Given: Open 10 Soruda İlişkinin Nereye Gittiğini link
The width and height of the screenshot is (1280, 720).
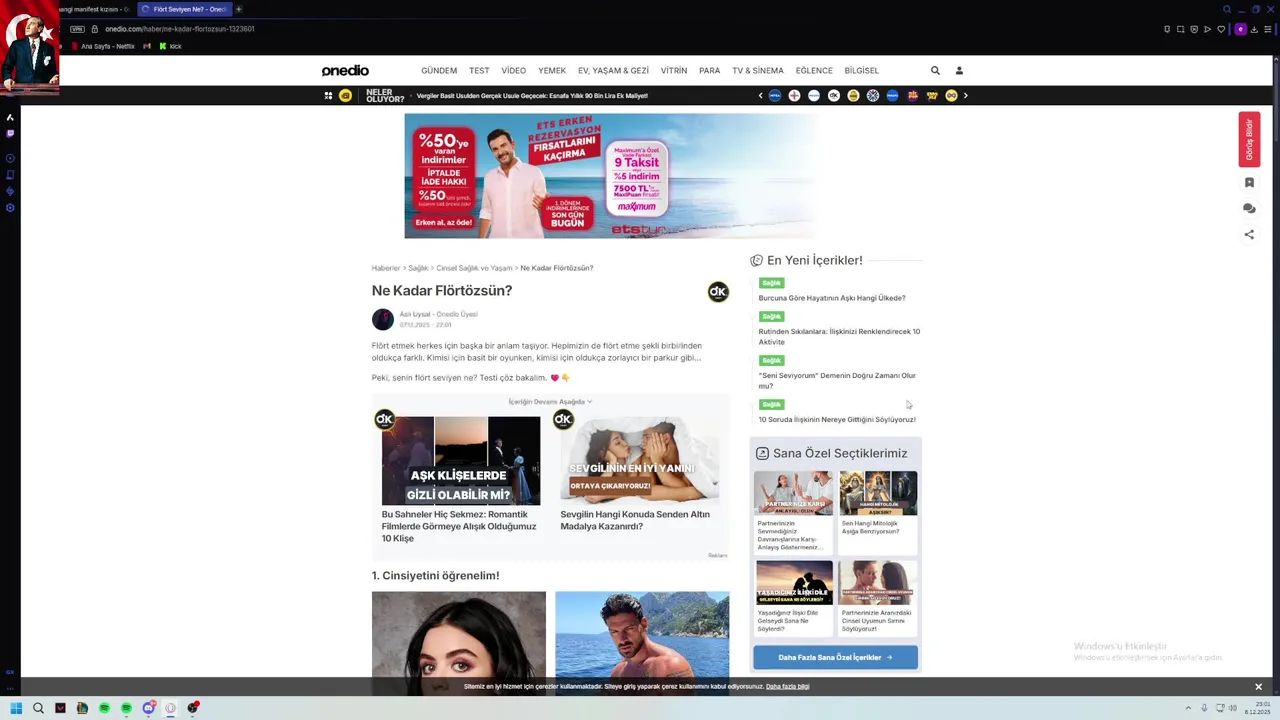Looking at the screenshot, I should click(837, 420).
